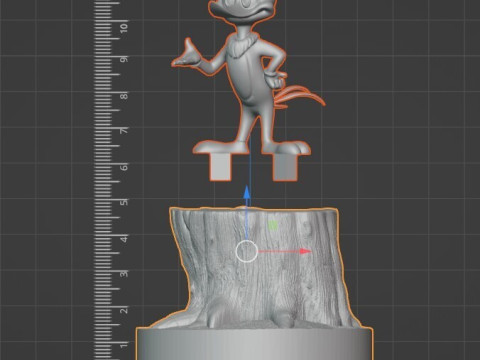This screenshot has width=480, height=360.
Task: Click the red X-axis move gizmo arrow
Action: pyautogui.click(x=305, y=251)
